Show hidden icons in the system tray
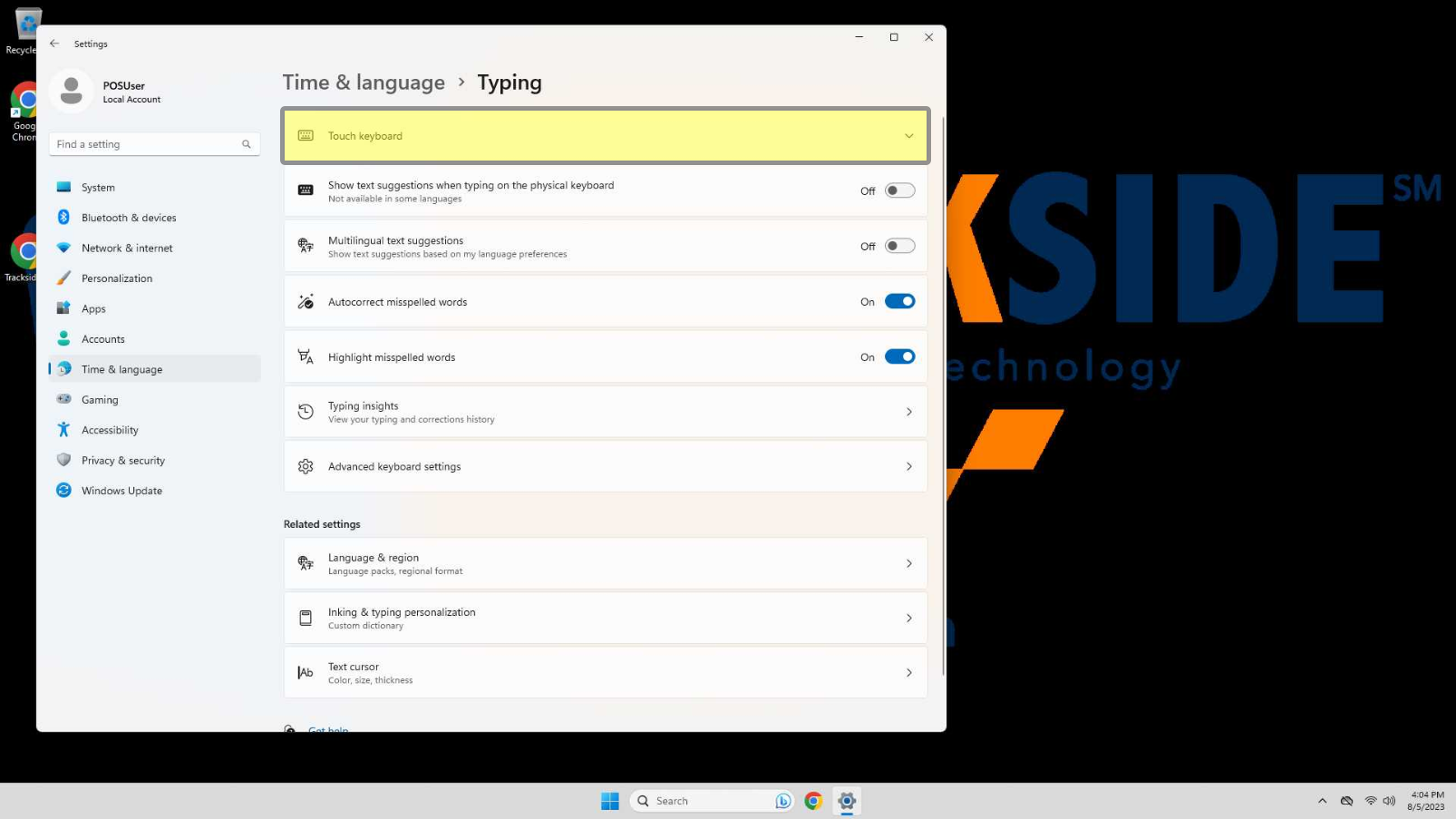 click(1323, 801)
